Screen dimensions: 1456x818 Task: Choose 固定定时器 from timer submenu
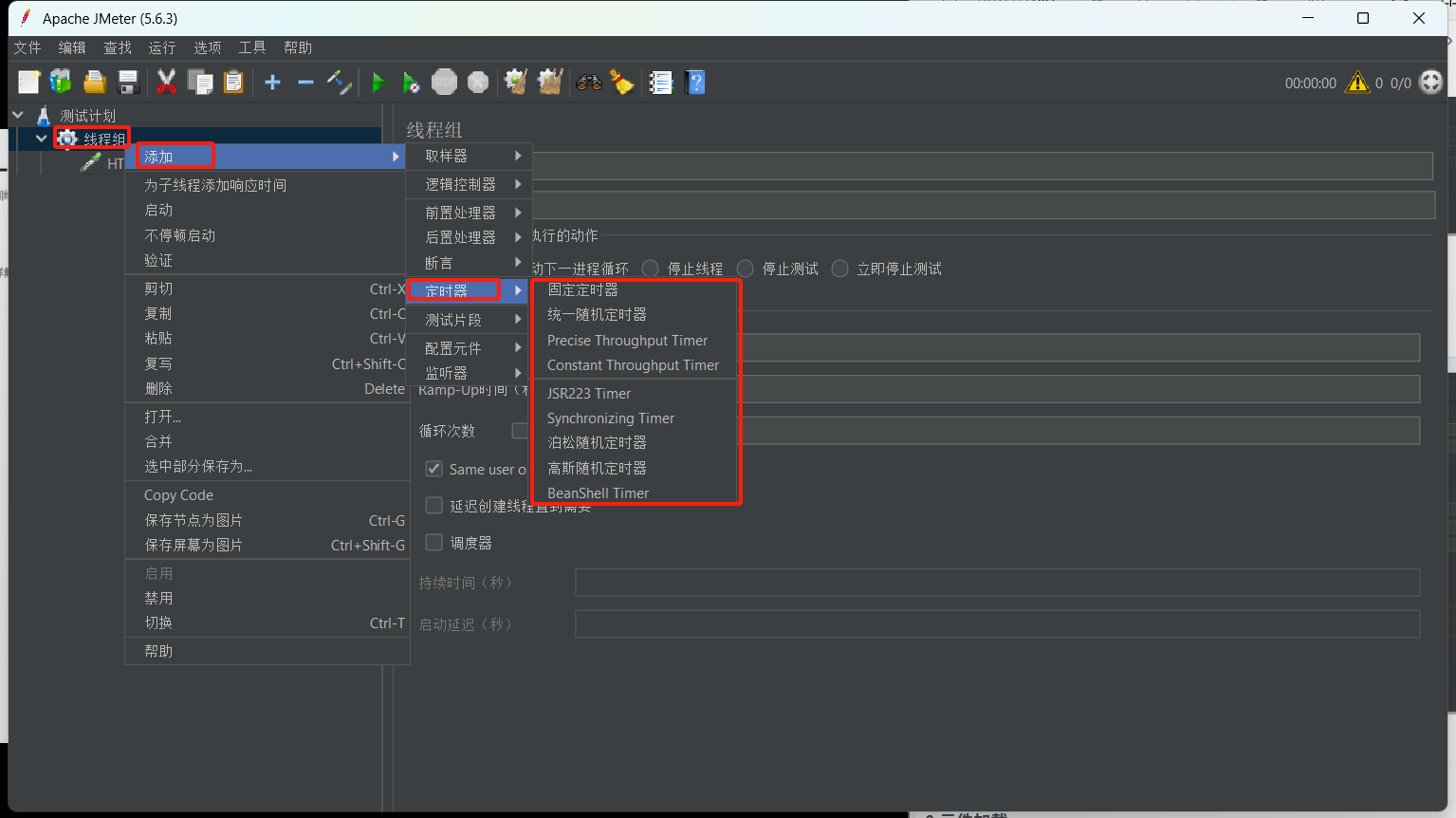click(635, 289)
